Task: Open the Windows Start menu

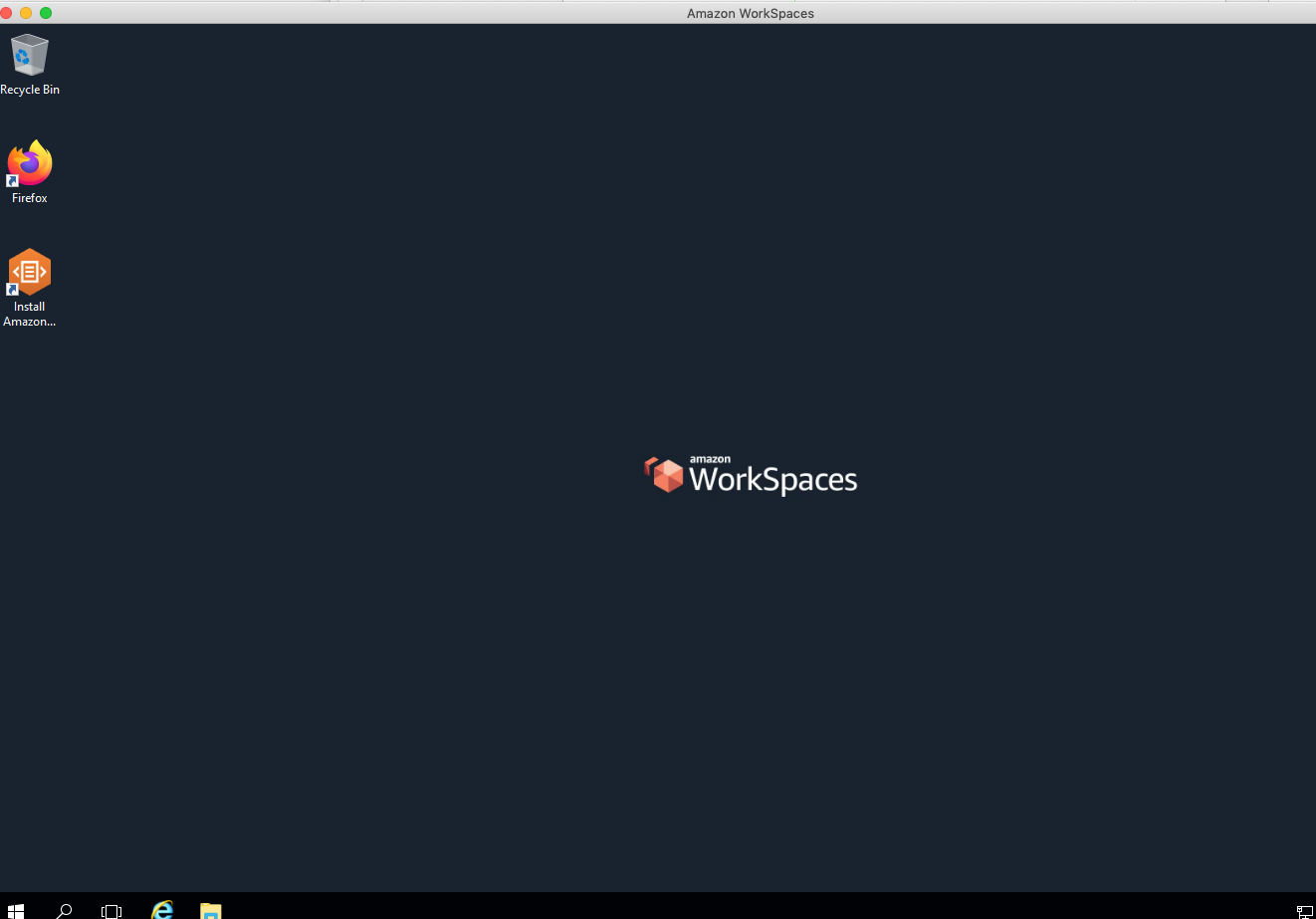Action: coord(15,910)
